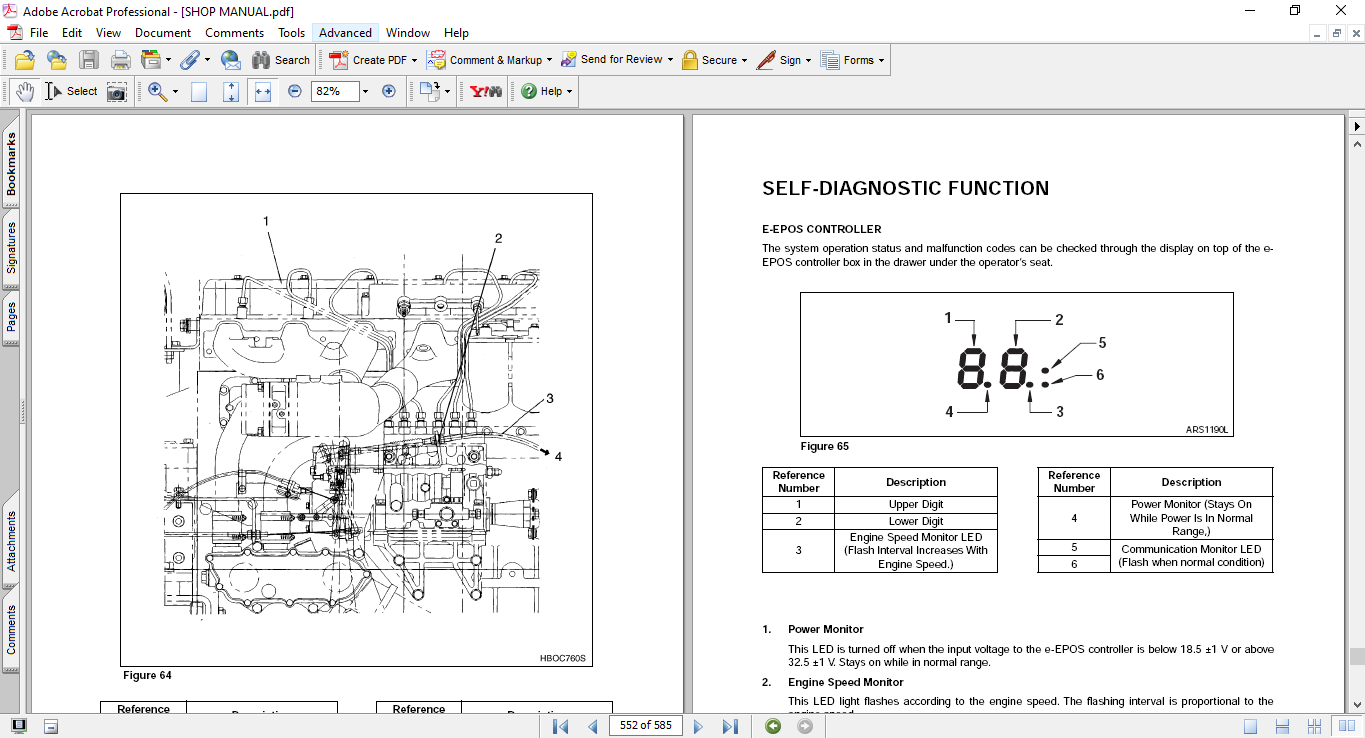The height and width of the screenshot is (738, 1365).
Task: Toggle Fit Width view mode
Action: click(x=263, y=91)
